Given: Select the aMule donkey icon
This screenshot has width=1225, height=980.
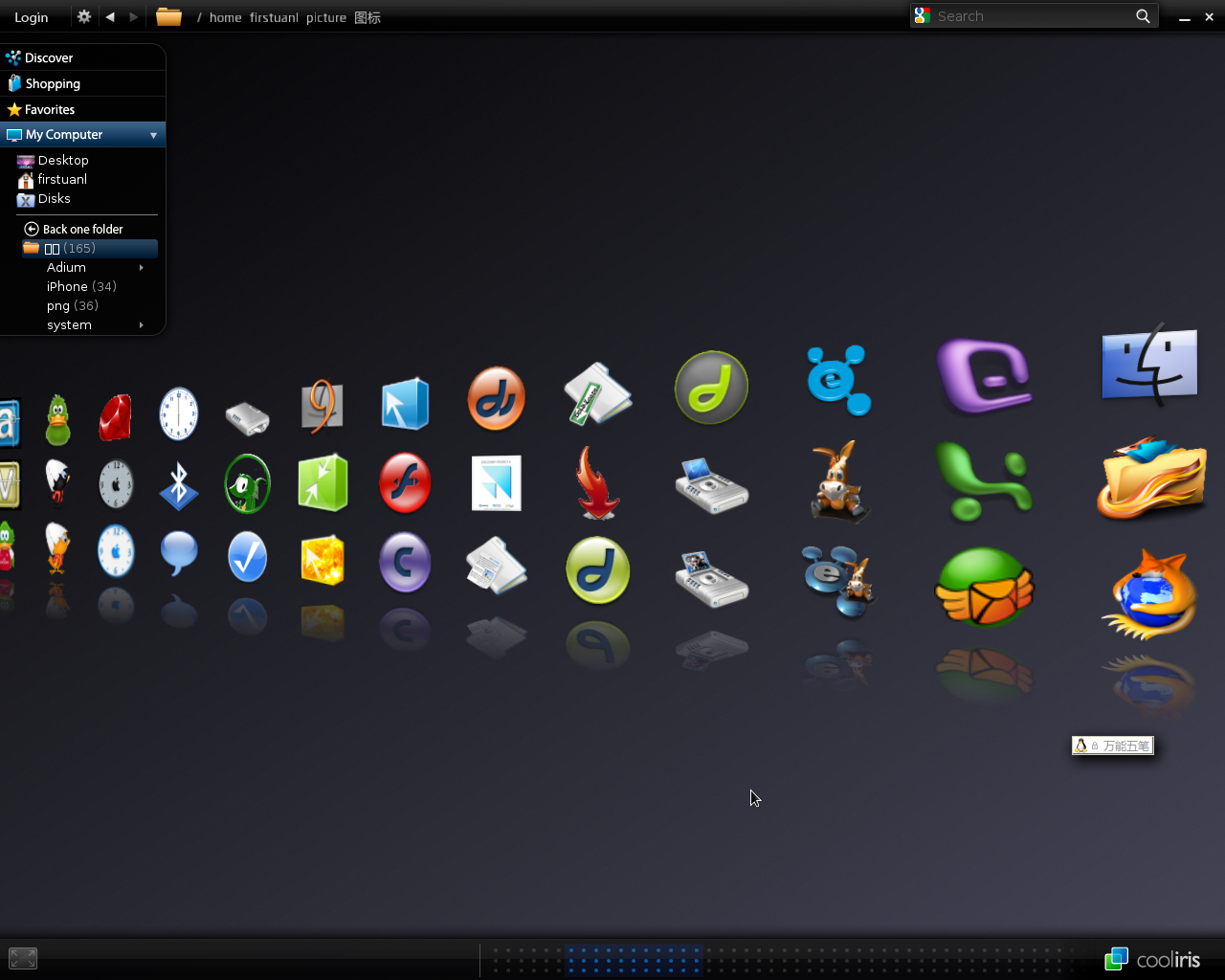Looking at the screenshot, I should (x=839, y=481).
